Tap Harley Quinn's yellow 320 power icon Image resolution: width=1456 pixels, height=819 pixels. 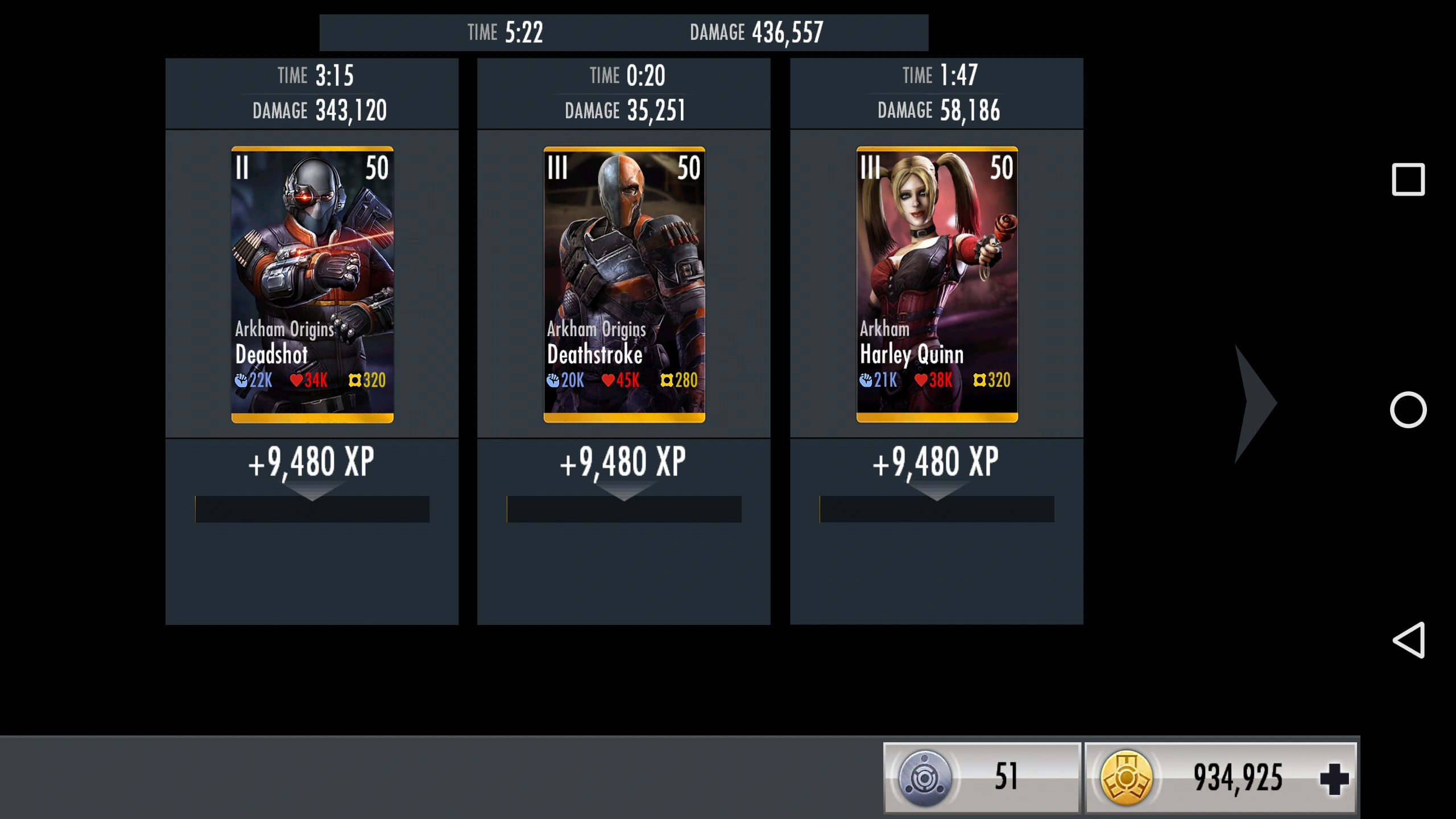click(x=979, y=380)
